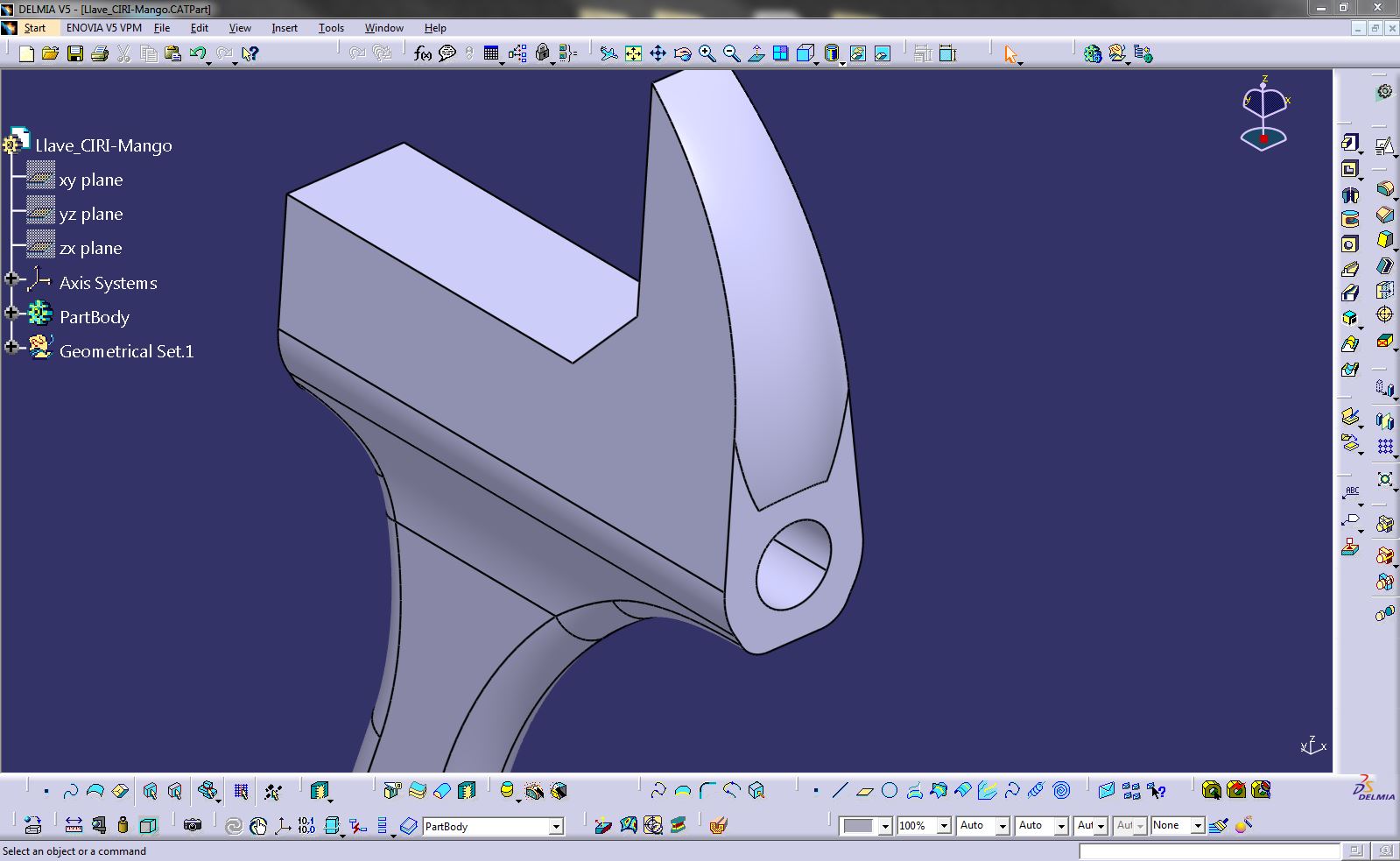Open the None layer dropdown
The height and width of the screenshot is (861, 1400).
(x=1198, y=826)
